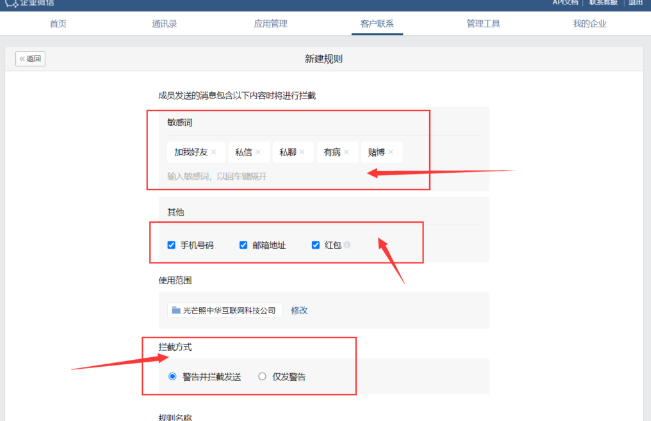The image size is (651, 421).
Task: Switch to the 应用管理 tab
Action: click(x=270, y=23)
